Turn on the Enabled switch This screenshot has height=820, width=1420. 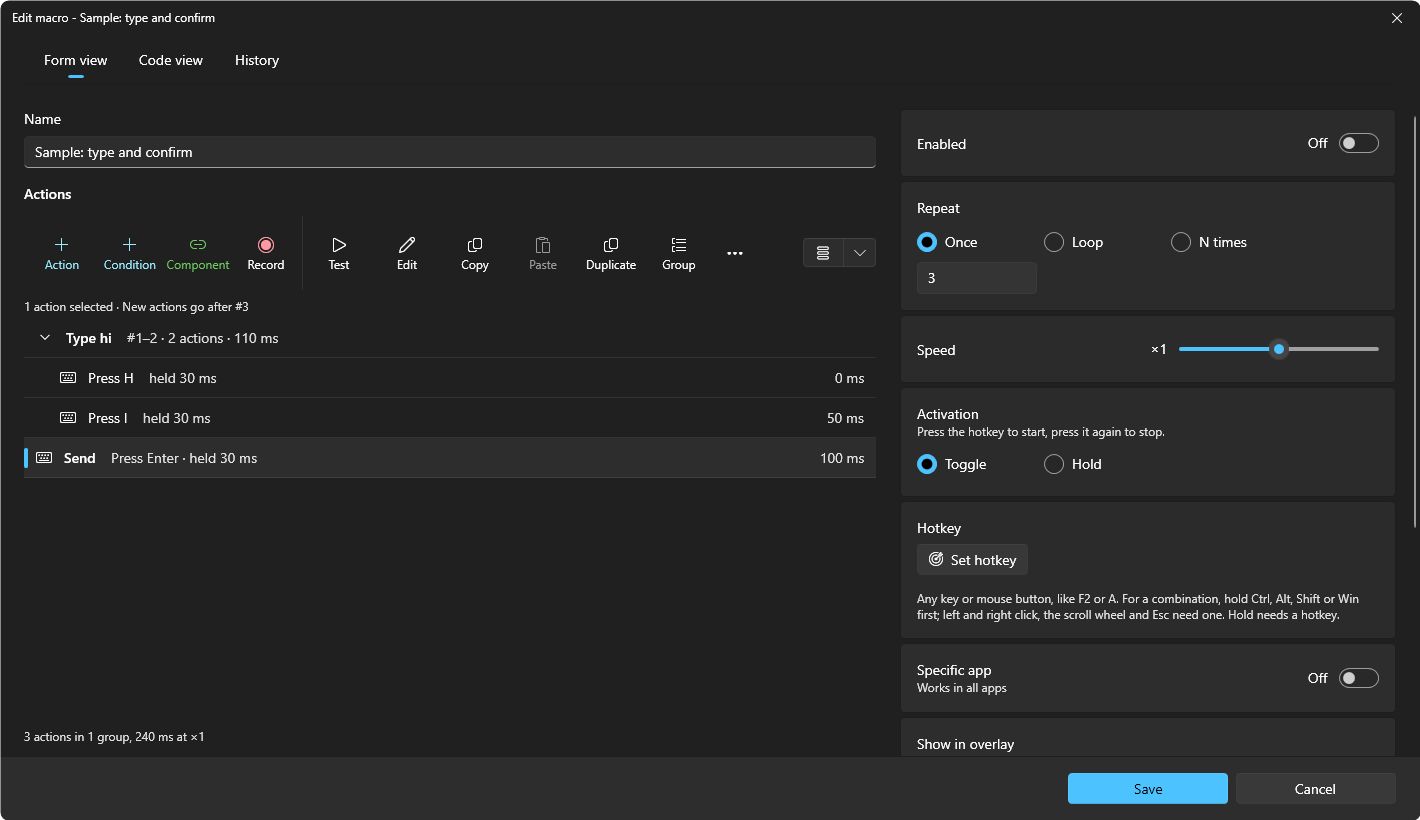click(1359, 143)
